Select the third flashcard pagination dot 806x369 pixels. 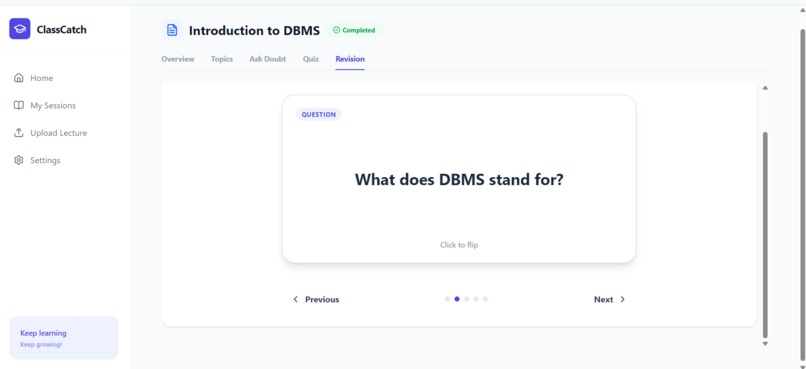[466, 299]
